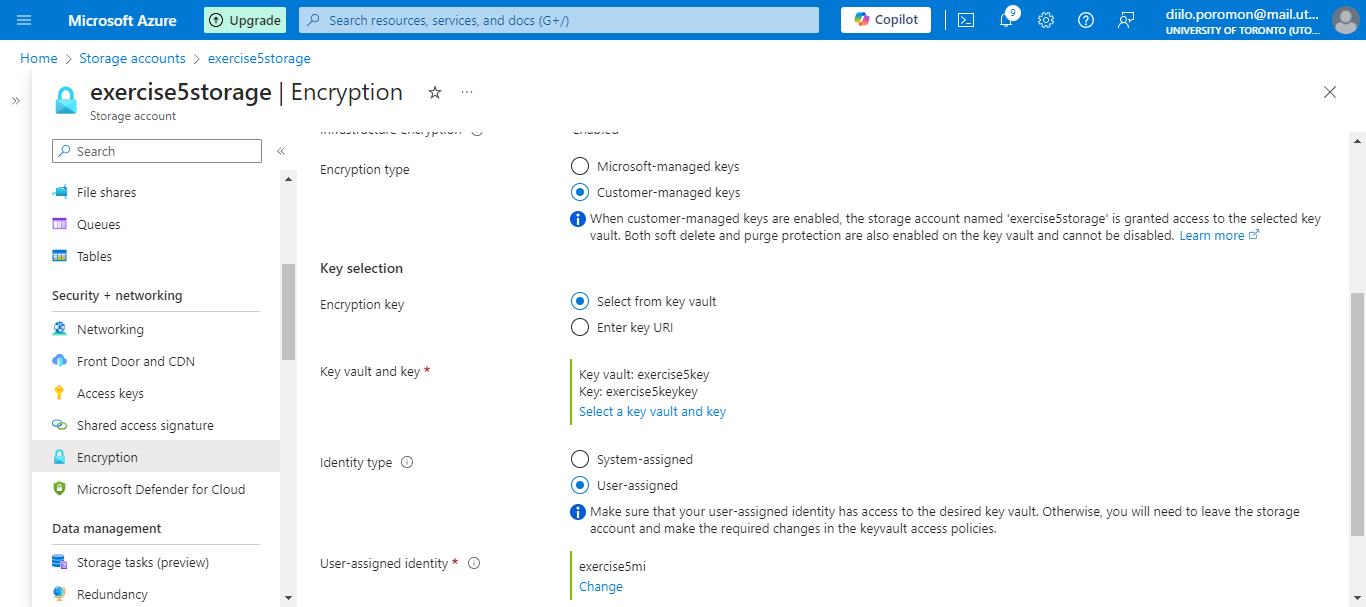Open the Redundancy settings

coord(113,594)
